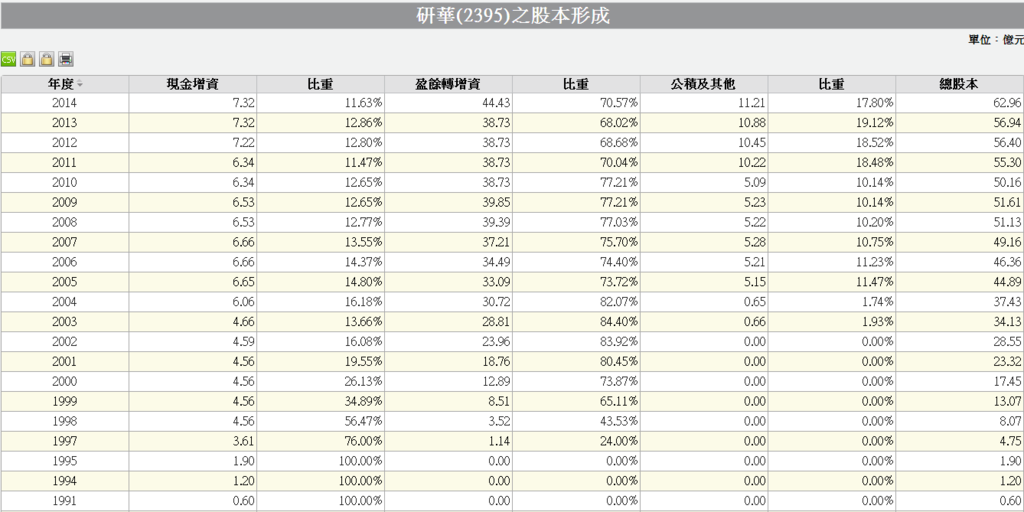Sort by the 盈餘轉增資 column header
Screen dimensions: 1024x512
tap(448, 84)
